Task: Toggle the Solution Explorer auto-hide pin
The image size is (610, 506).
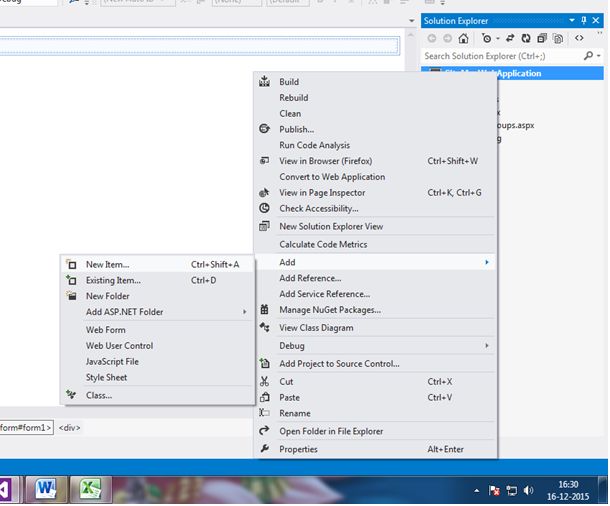Action: point(584,20)
